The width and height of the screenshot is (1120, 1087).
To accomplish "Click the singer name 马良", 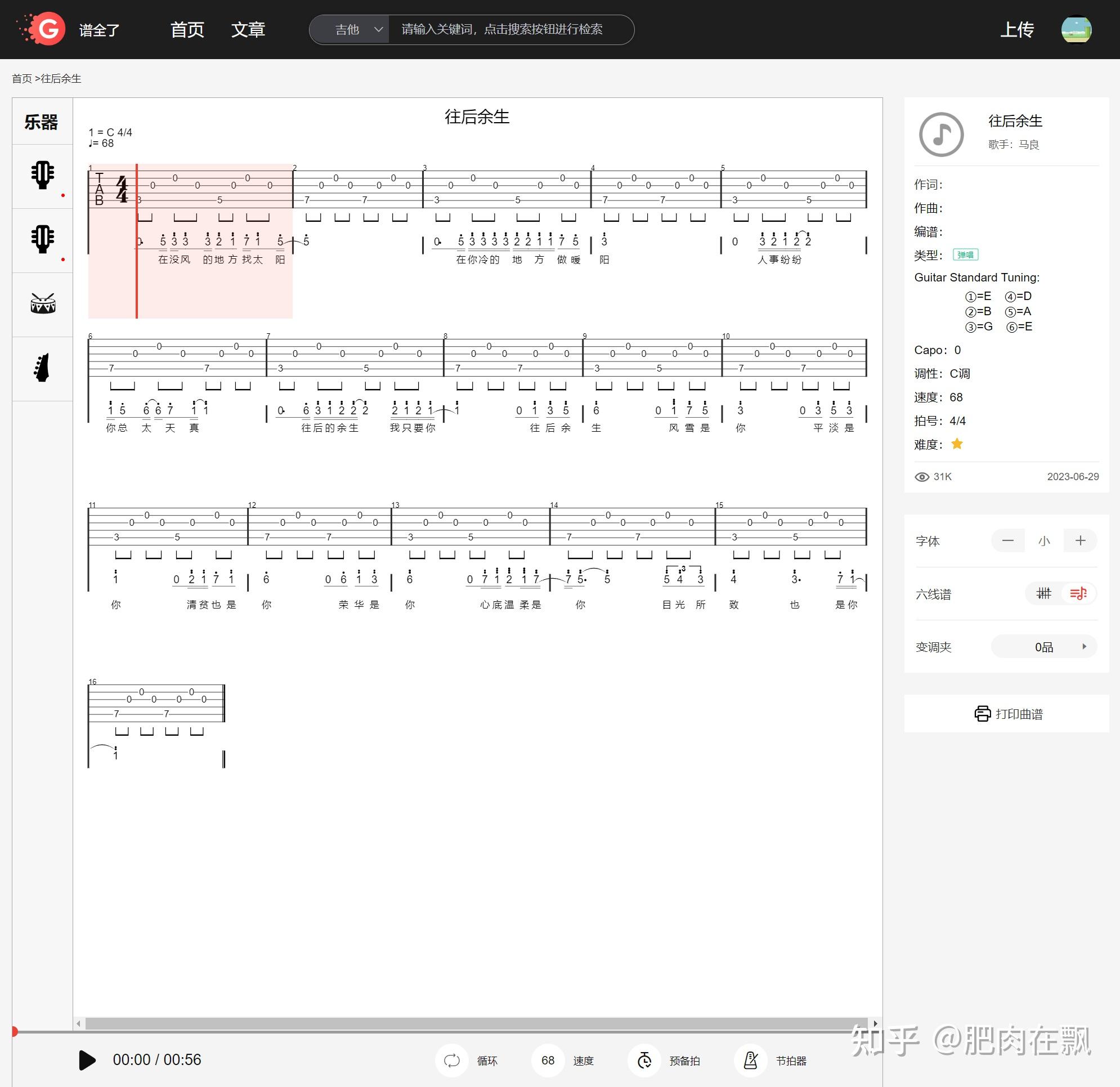I will tap(1029, 145).
